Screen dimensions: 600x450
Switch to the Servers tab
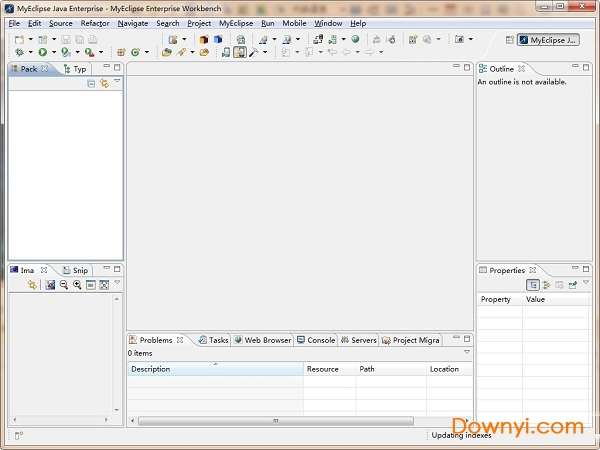click(x=359, y=340)
